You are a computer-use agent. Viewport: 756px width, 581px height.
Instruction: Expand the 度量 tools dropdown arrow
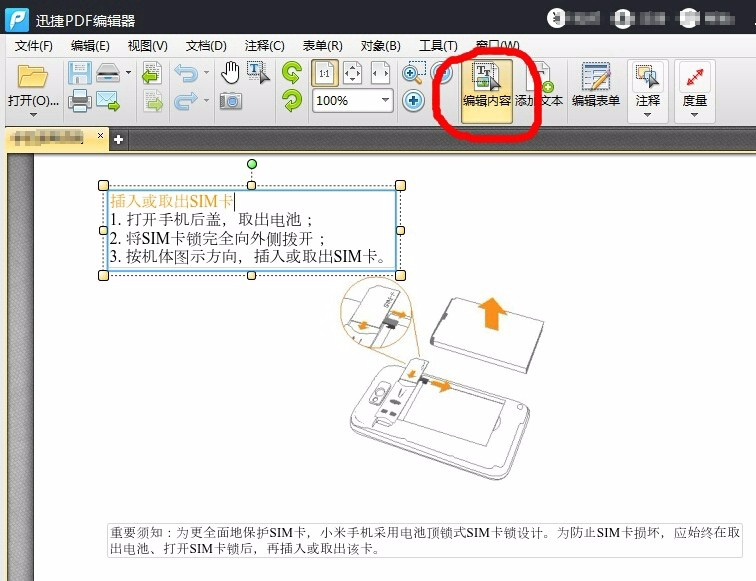coord(694,115)
